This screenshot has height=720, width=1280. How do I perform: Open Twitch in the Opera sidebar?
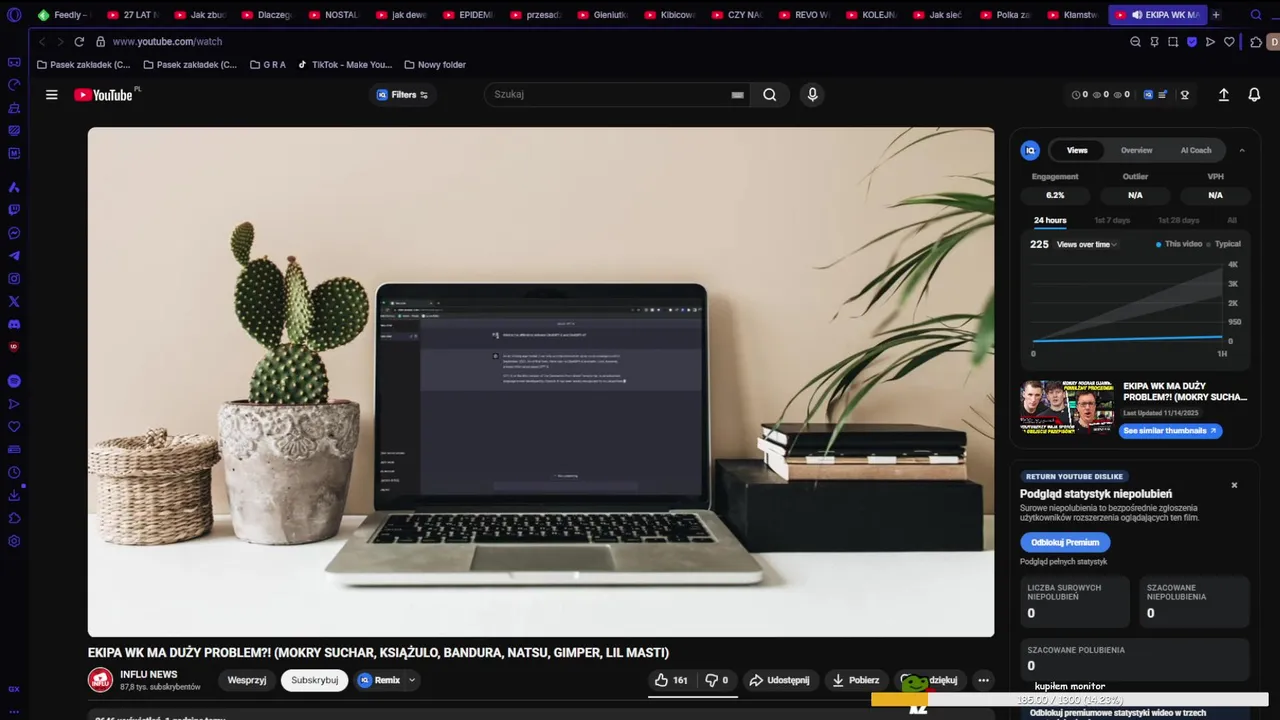click(14, 210)
